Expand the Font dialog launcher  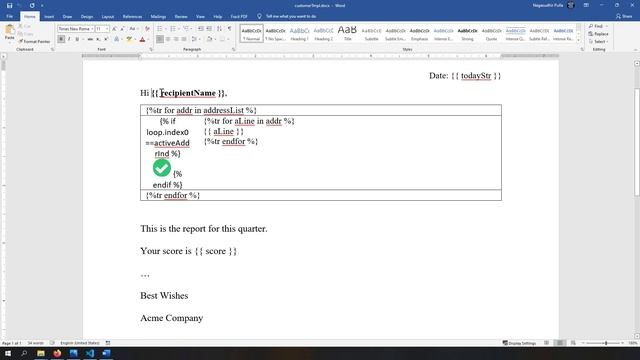click(x=151, y=49)
